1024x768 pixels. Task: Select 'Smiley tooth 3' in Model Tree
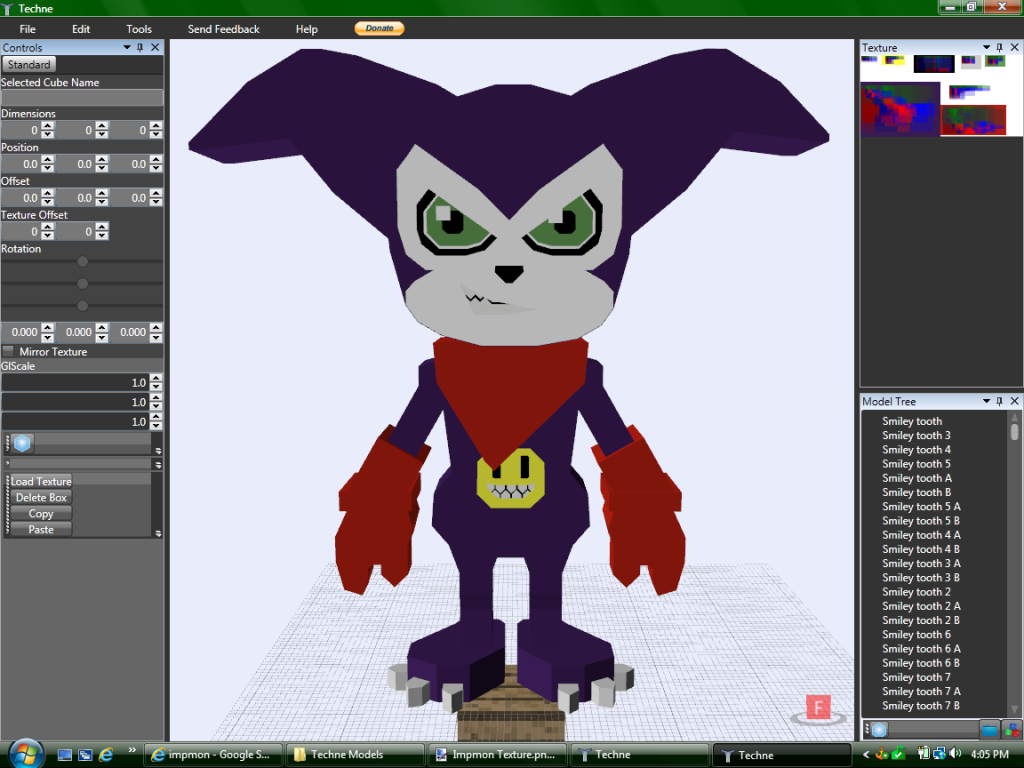pyautogui.click(x=916, y=436)
